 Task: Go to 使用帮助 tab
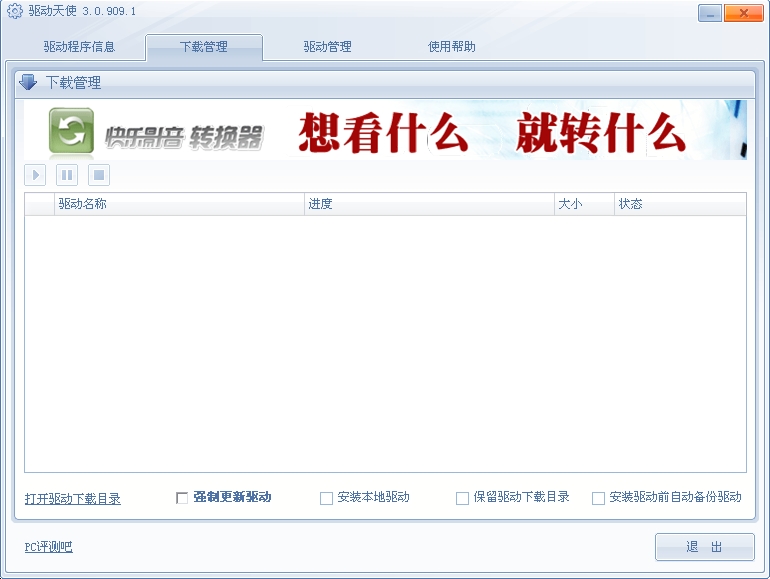tap(451, 47)
